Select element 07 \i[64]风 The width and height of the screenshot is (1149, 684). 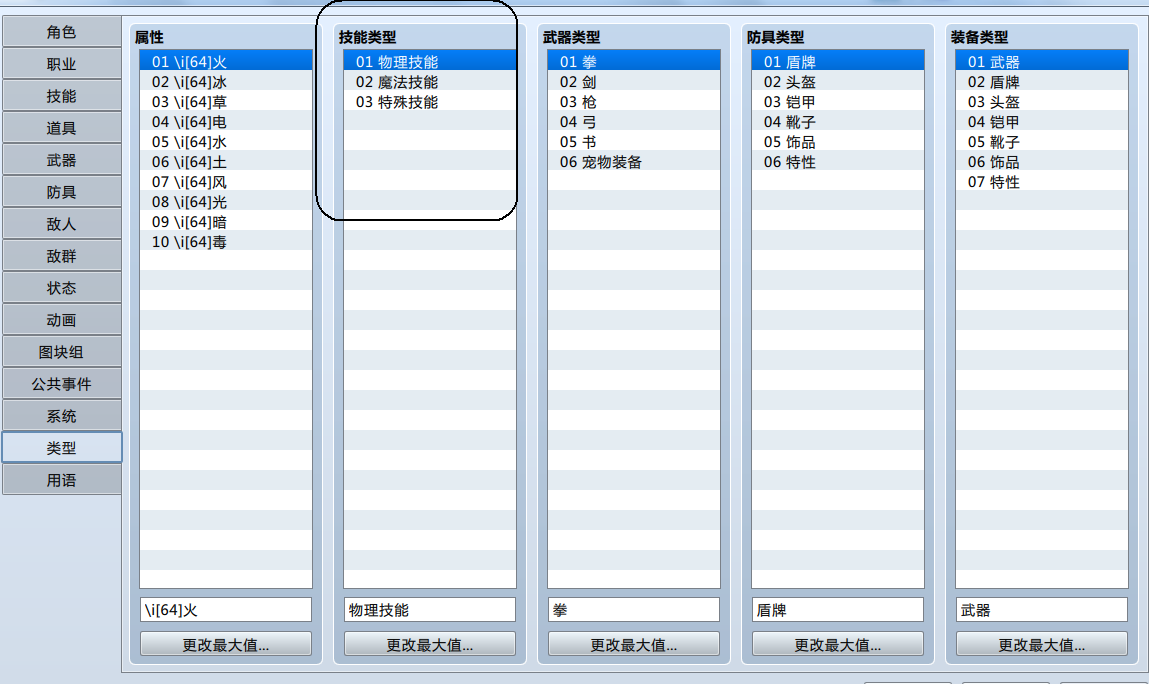point(226,181)
